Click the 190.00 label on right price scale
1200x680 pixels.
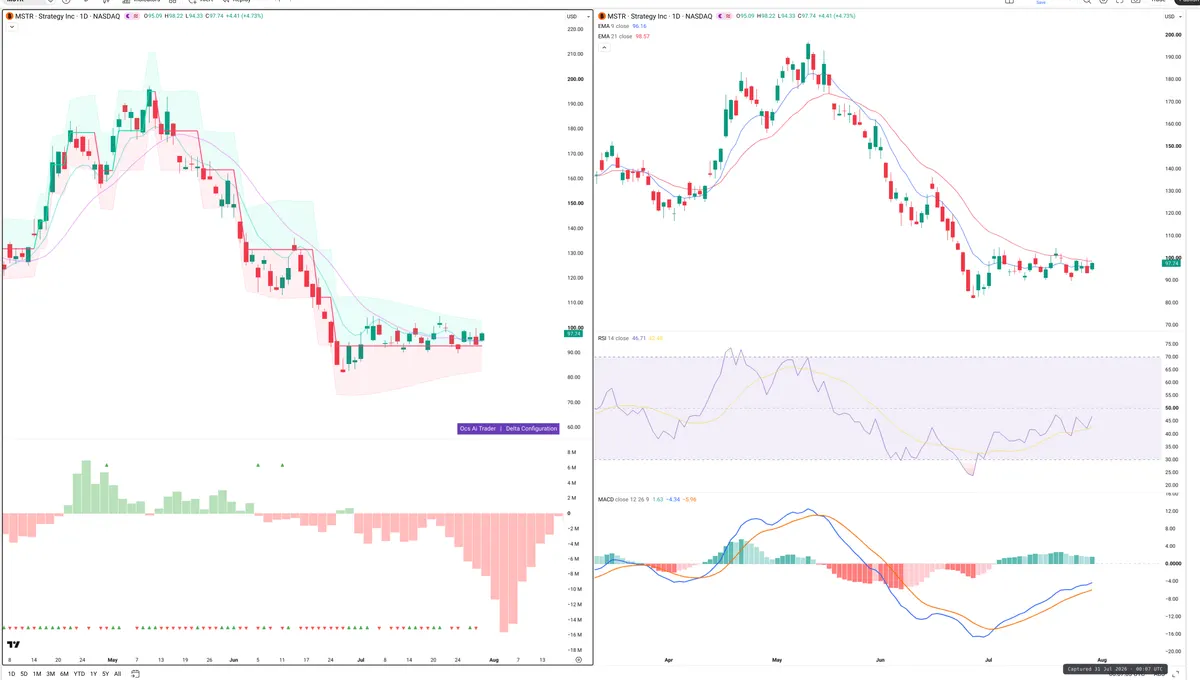point(1172,57)
